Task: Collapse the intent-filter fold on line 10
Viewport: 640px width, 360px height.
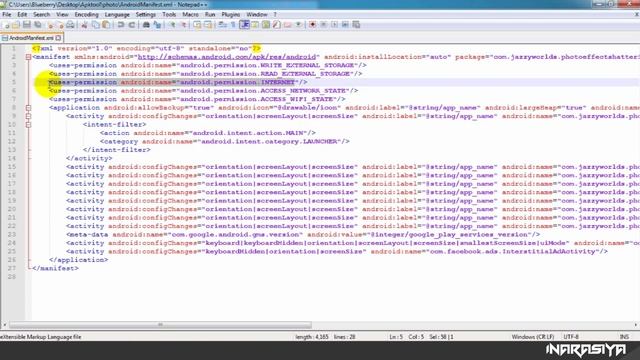Action: coord(28,124)
